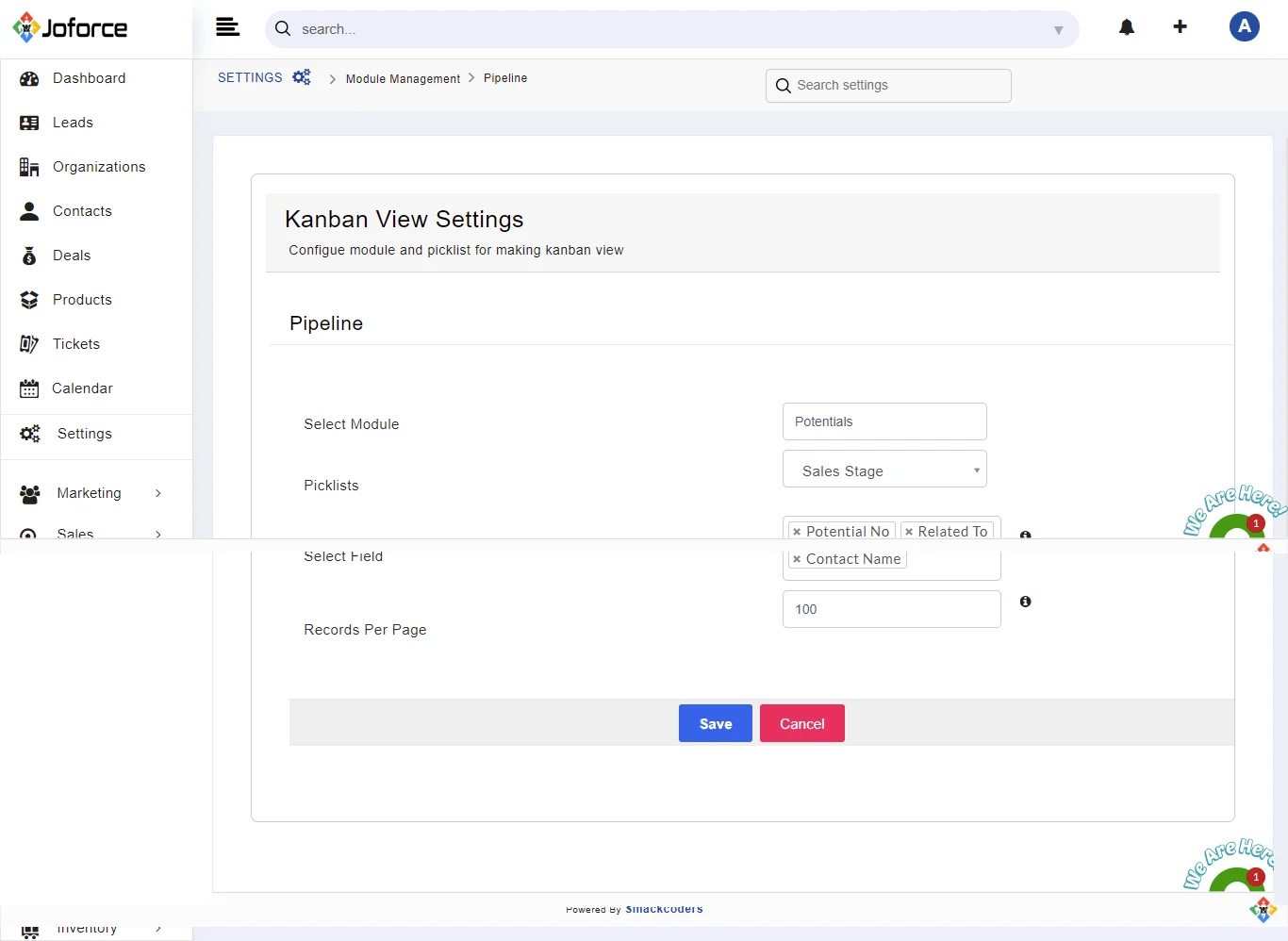
Task: Click the info icon beside Records Per Page
Action: (x=1025, y=602)
